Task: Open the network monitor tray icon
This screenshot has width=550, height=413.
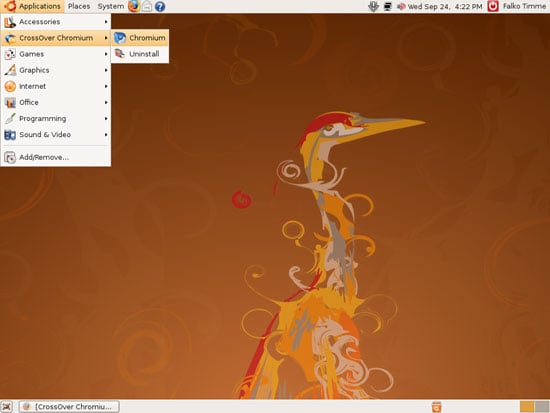Action: [387, 6]
